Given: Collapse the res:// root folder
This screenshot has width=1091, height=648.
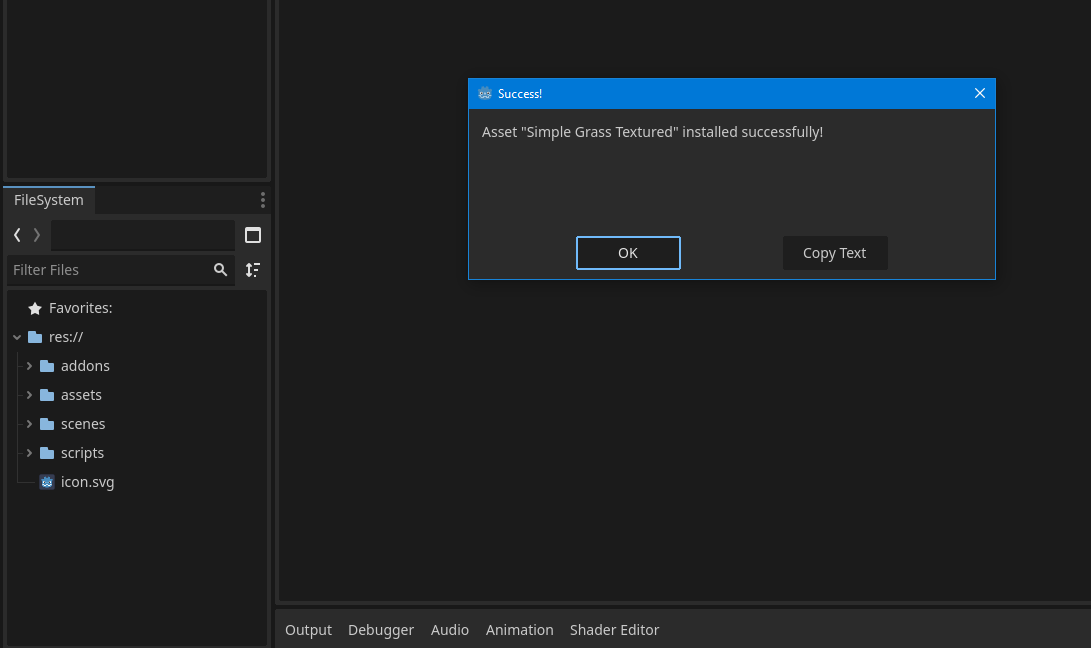Looking at the screenshot, I should tap(17, 337).
